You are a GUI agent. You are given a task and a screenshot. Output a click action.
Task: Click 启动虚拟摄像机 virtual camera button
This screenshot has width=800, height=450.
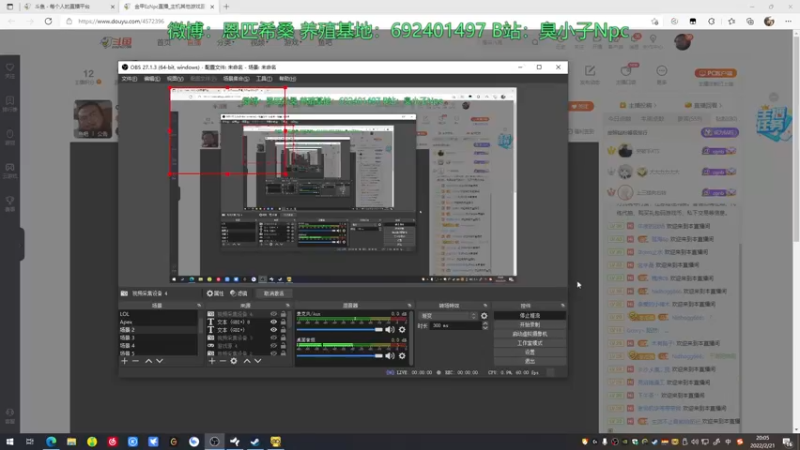(530, 334)
